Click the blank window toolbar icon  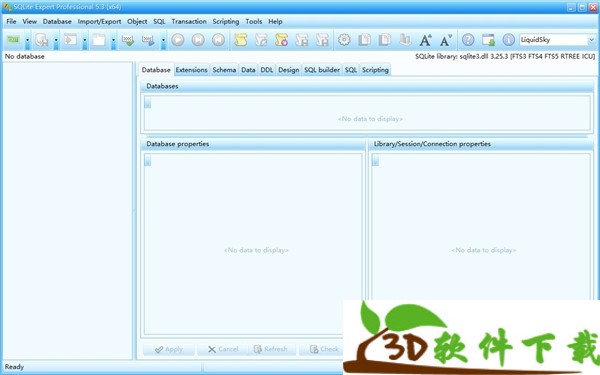[x=99, y=40]
